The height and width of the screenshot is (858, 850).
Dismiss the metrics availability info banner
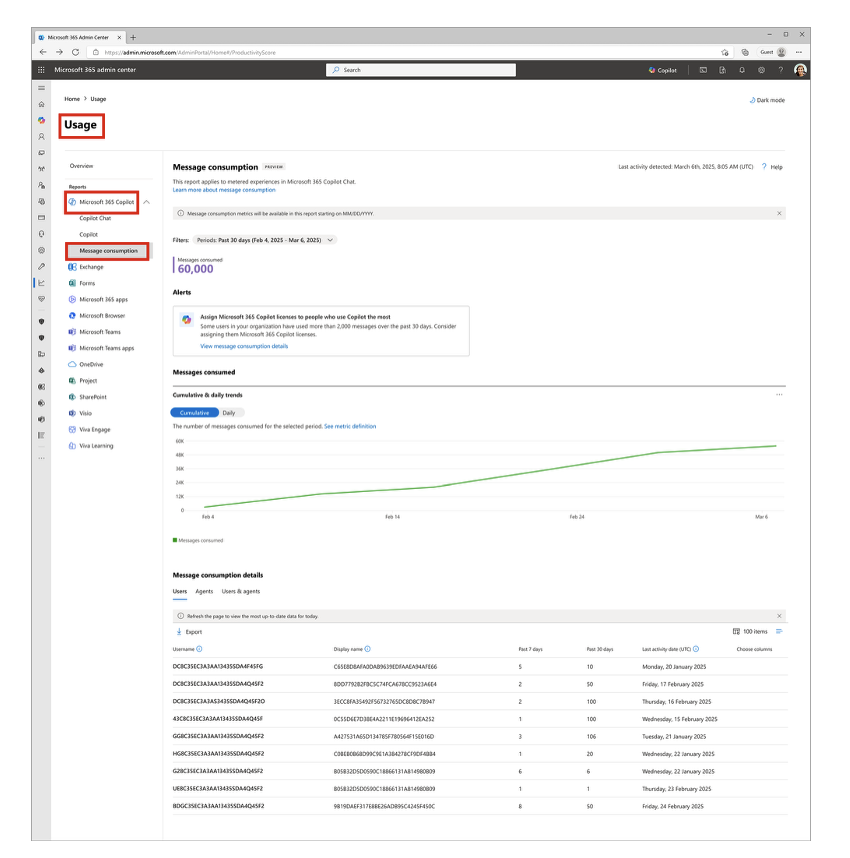pos(779,213)
